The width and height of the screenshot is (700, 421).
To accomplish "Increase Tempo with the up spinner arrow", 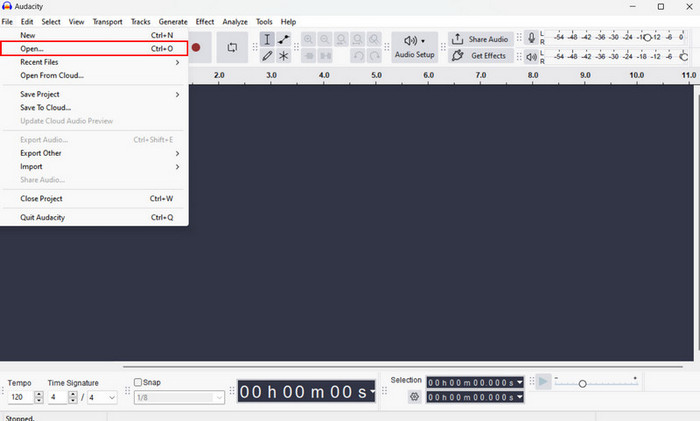I will point(39,394).
